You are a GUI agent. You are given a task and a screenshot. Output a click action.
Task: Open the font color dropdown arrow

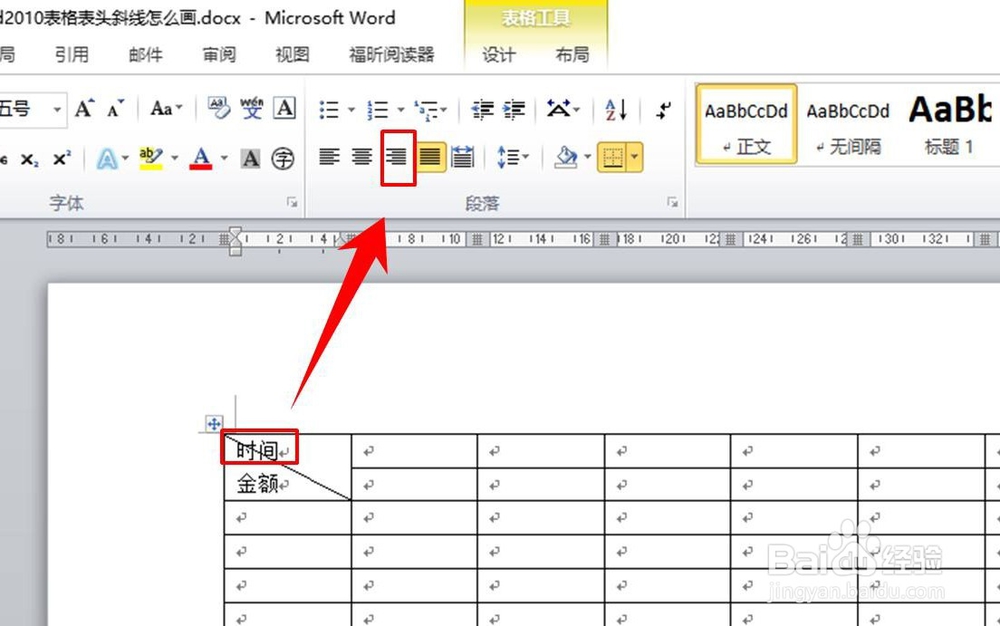[222, 157]
